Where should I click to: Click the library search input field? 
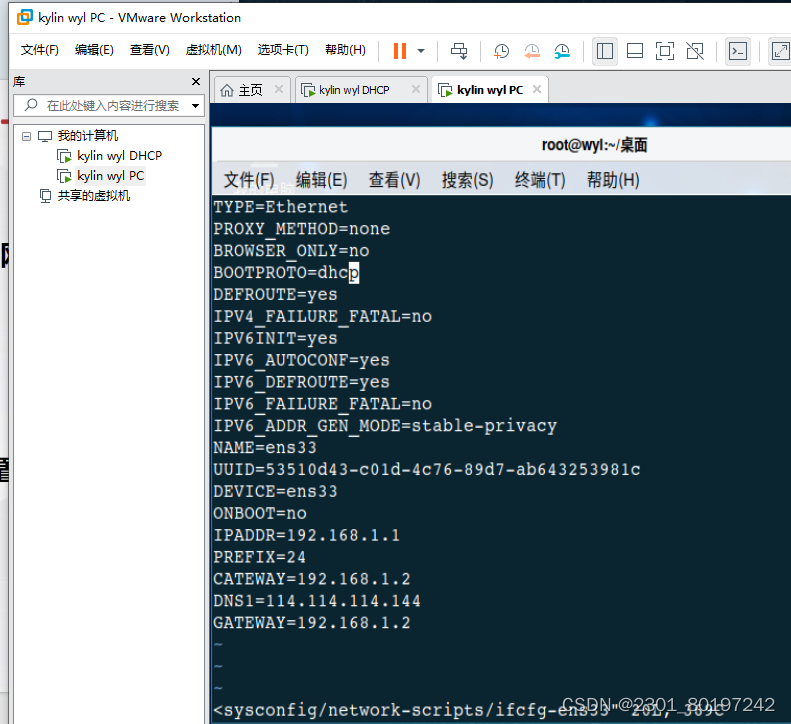tap(109, 105)
